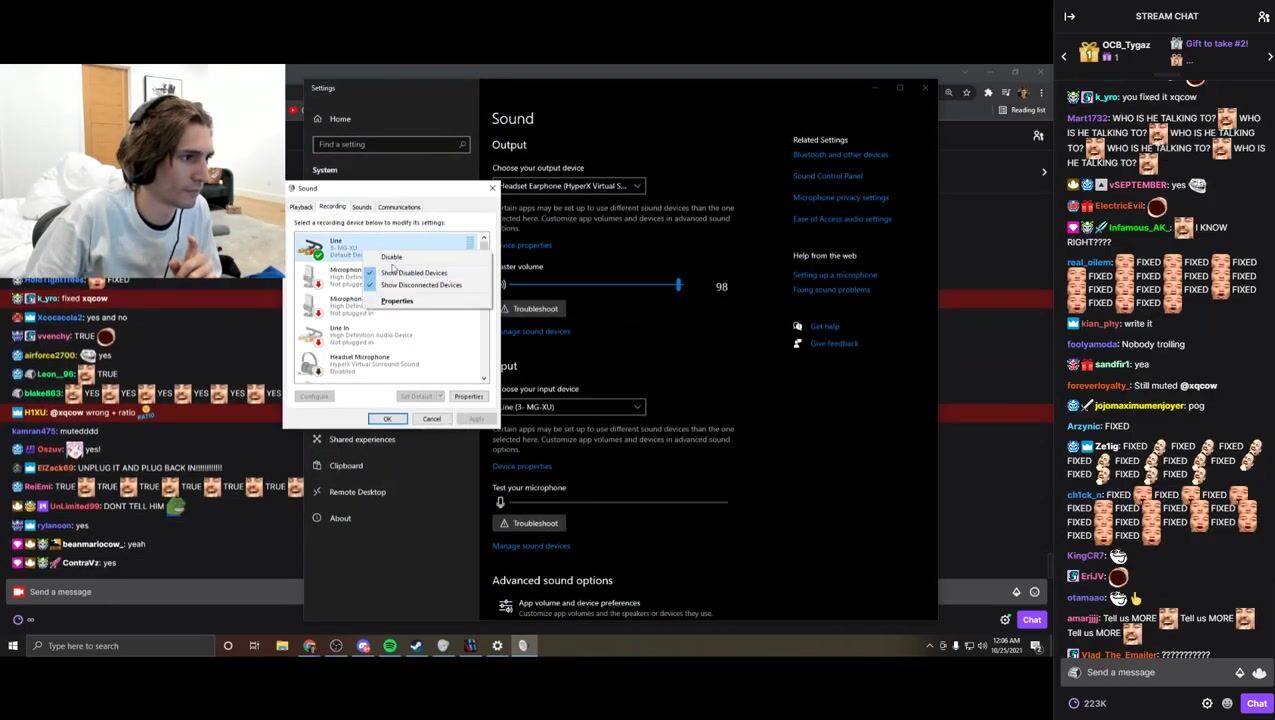The image size is (1275, 720).
Task: Open Spotify from the taskbar
Action: tap(390, 646)
